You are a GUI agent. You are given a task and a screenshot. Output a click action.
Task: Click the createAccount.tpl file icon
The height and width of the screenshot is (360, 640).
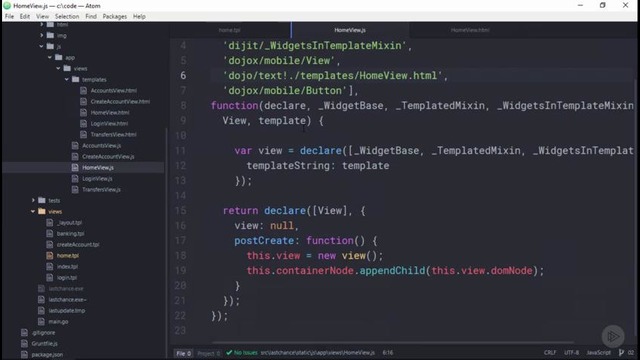[x=50, y=244]
